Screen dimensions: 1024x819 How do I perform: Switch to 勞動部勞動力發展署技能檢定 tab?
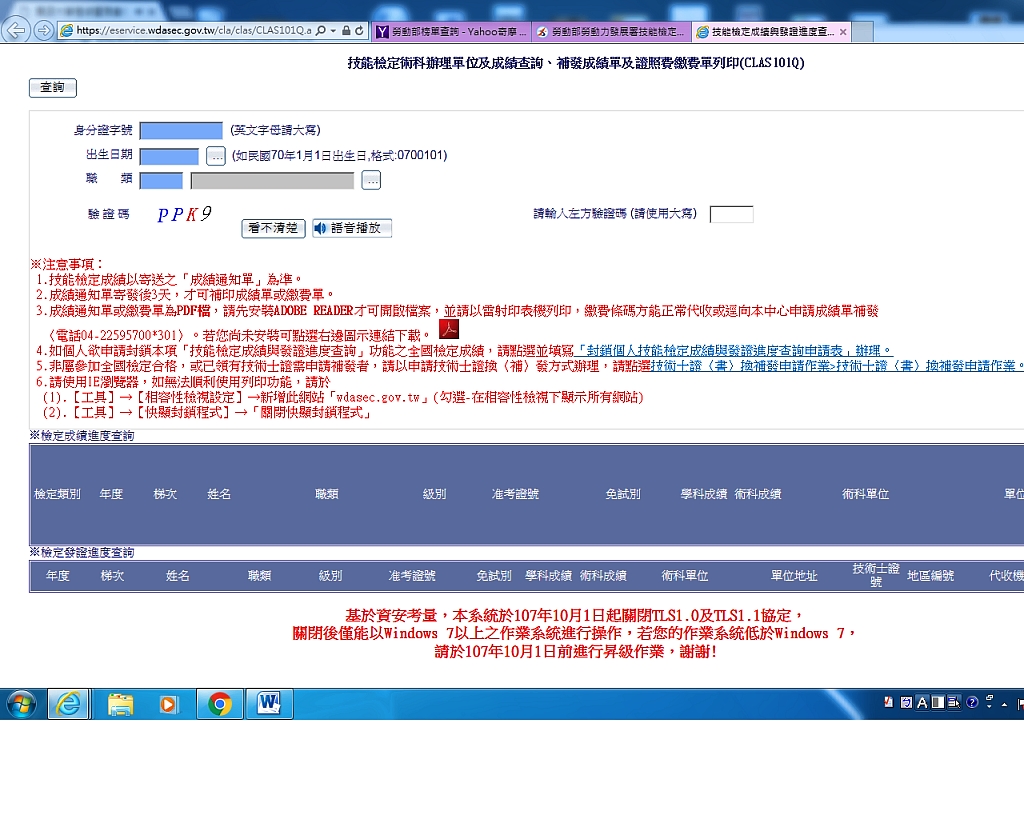pos(610,32)
